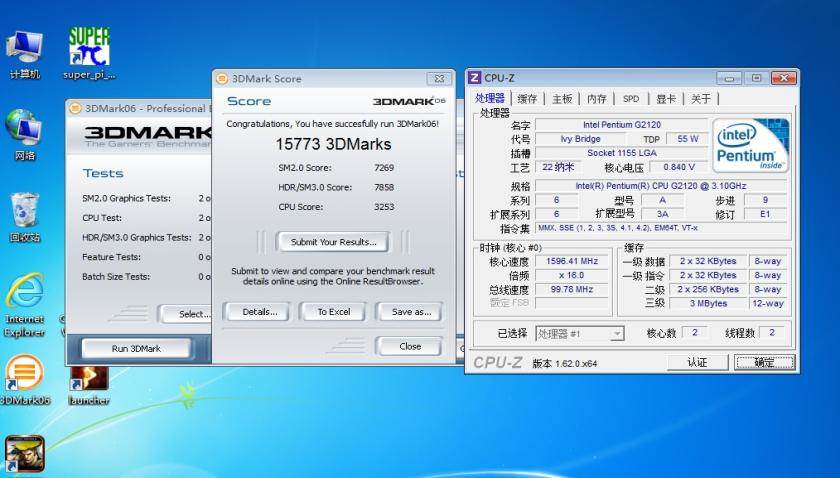Click the CPU Score value 3253
The width and height of the screenshot is (840, 478).
[384, 207]
